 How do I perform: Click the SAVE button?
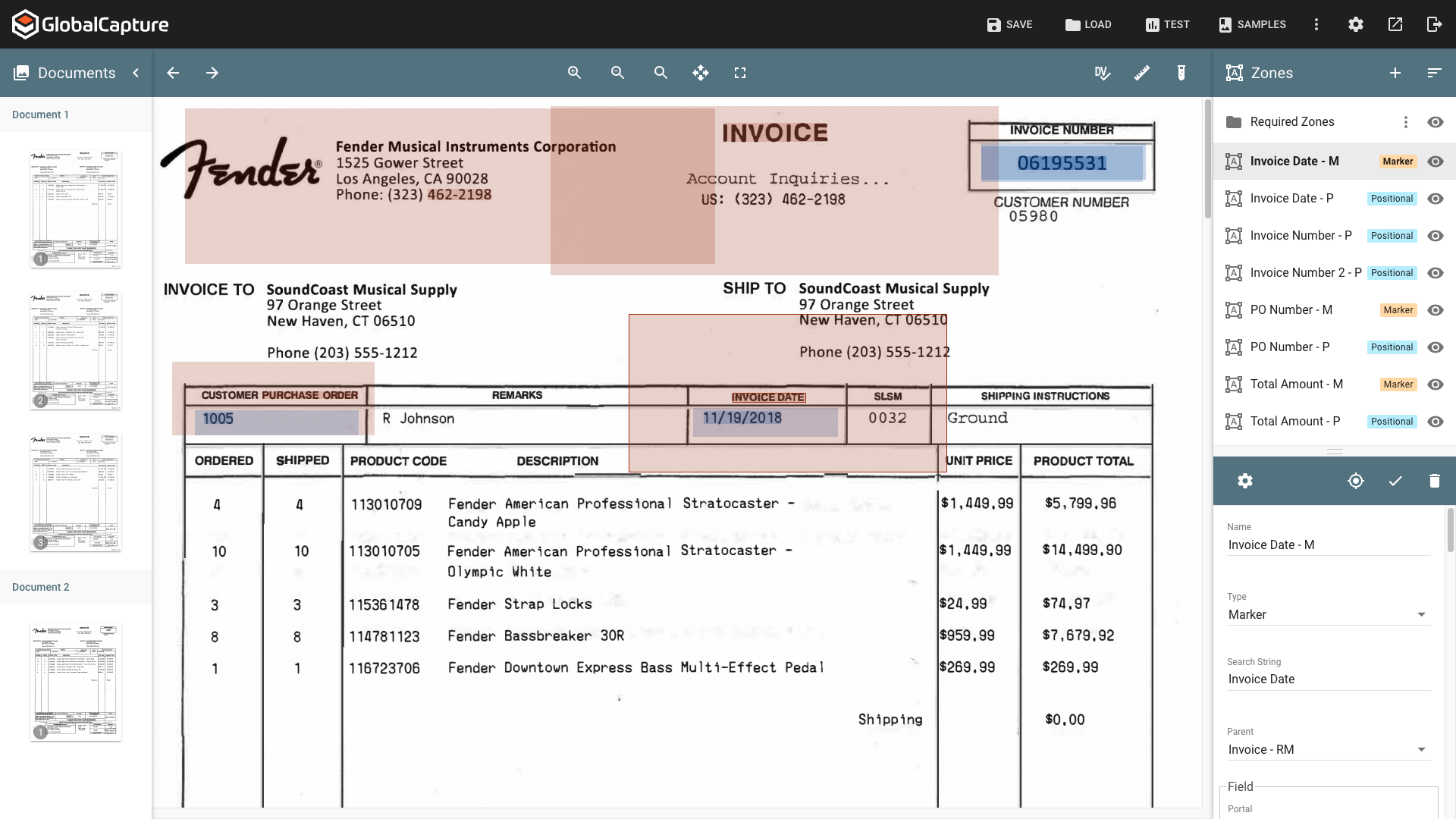click(x=1009, y=24)
